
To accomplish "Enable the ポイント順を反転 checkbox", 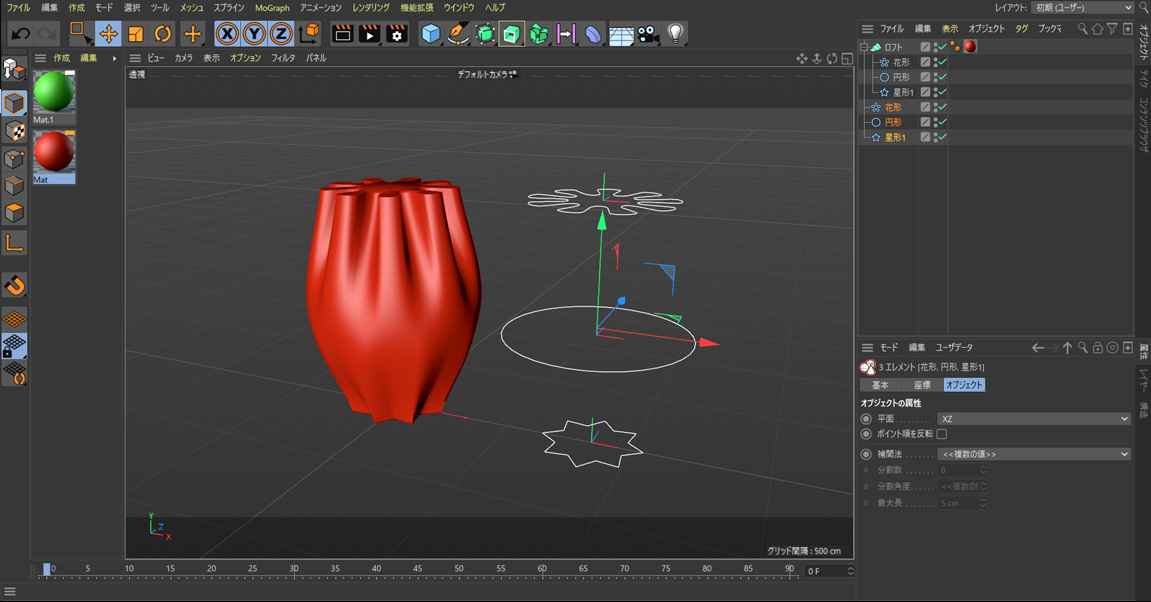I will (x=942, y=434).
